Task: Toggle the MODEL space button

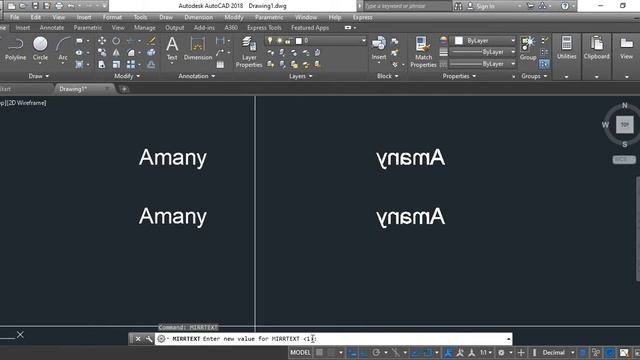Action: tap(300, 352)
